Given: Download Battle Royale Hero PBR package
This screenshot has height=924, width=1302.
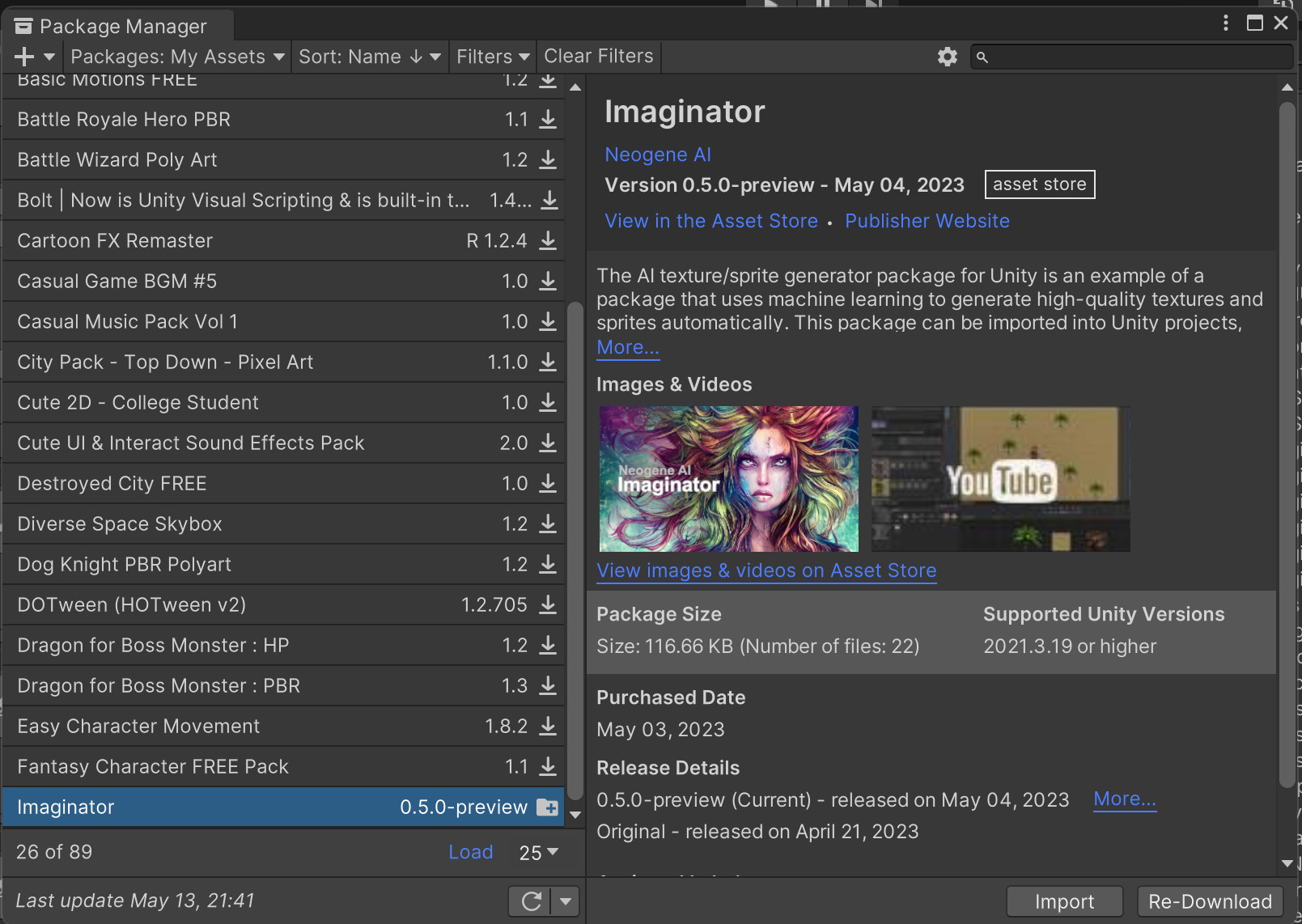Looking at the screenshot, I should (548, 119).
